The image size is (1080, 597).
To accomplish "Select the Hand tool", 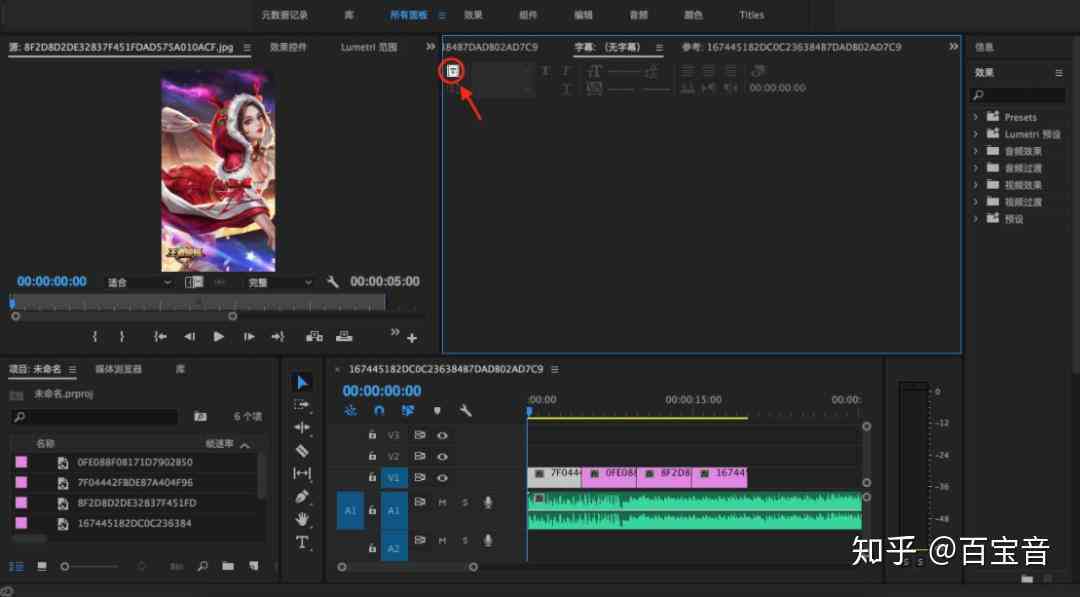I will [302, 519].
